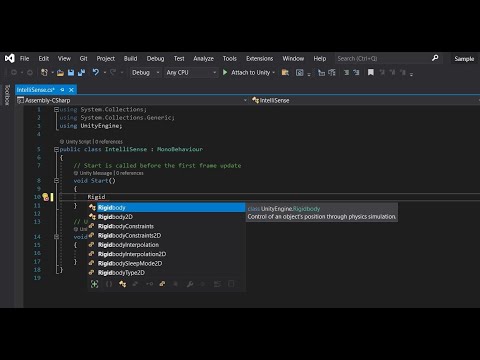Viewport: 480px width, 360px height.
Task: Open the Help menu
Action: [x=320, y=58]
